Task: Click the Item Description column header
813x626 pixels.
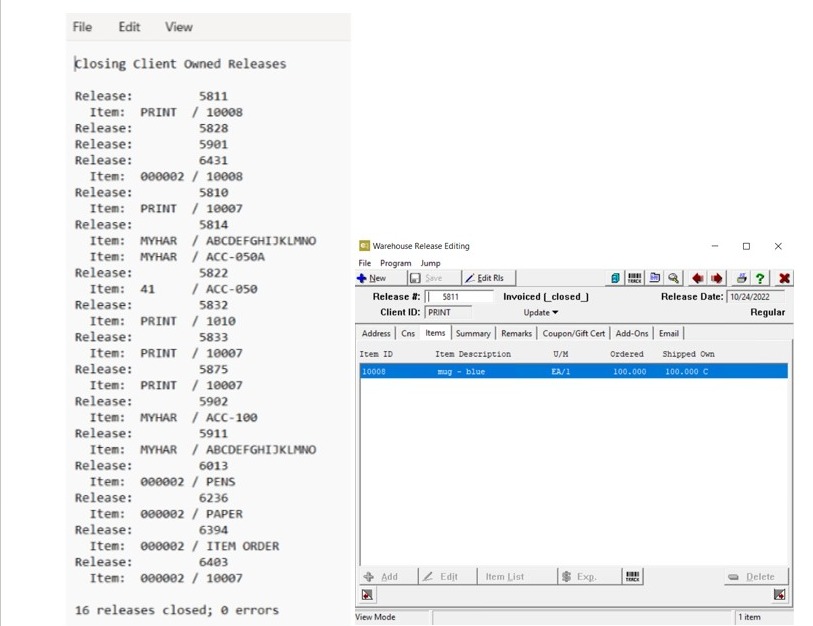Action: 473,354
